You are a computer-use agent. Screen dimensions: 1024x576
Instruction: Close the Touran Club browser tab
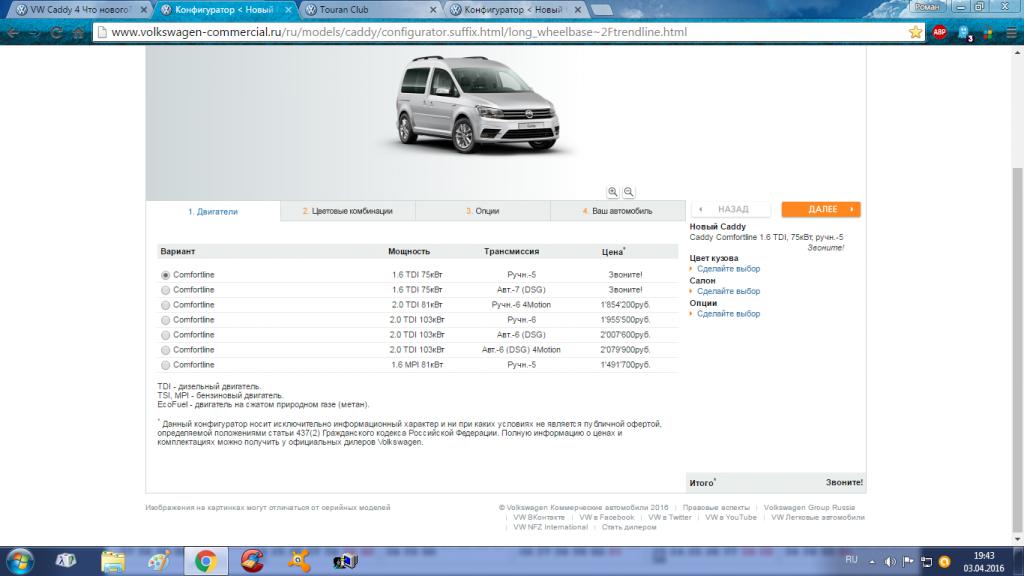click(433, 10)
